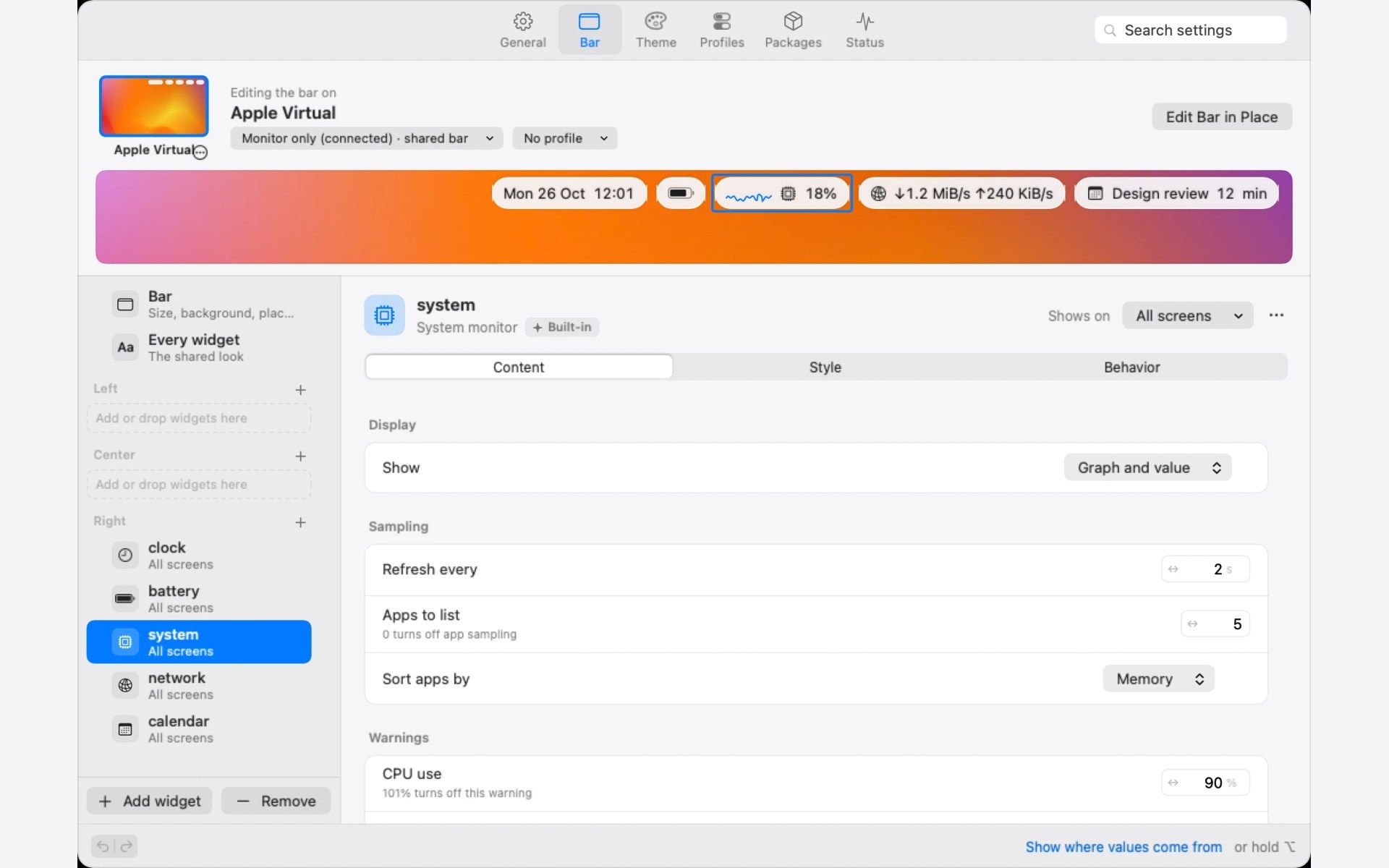
Task: Click the Apps to list value field
Action: (1215, 624)
